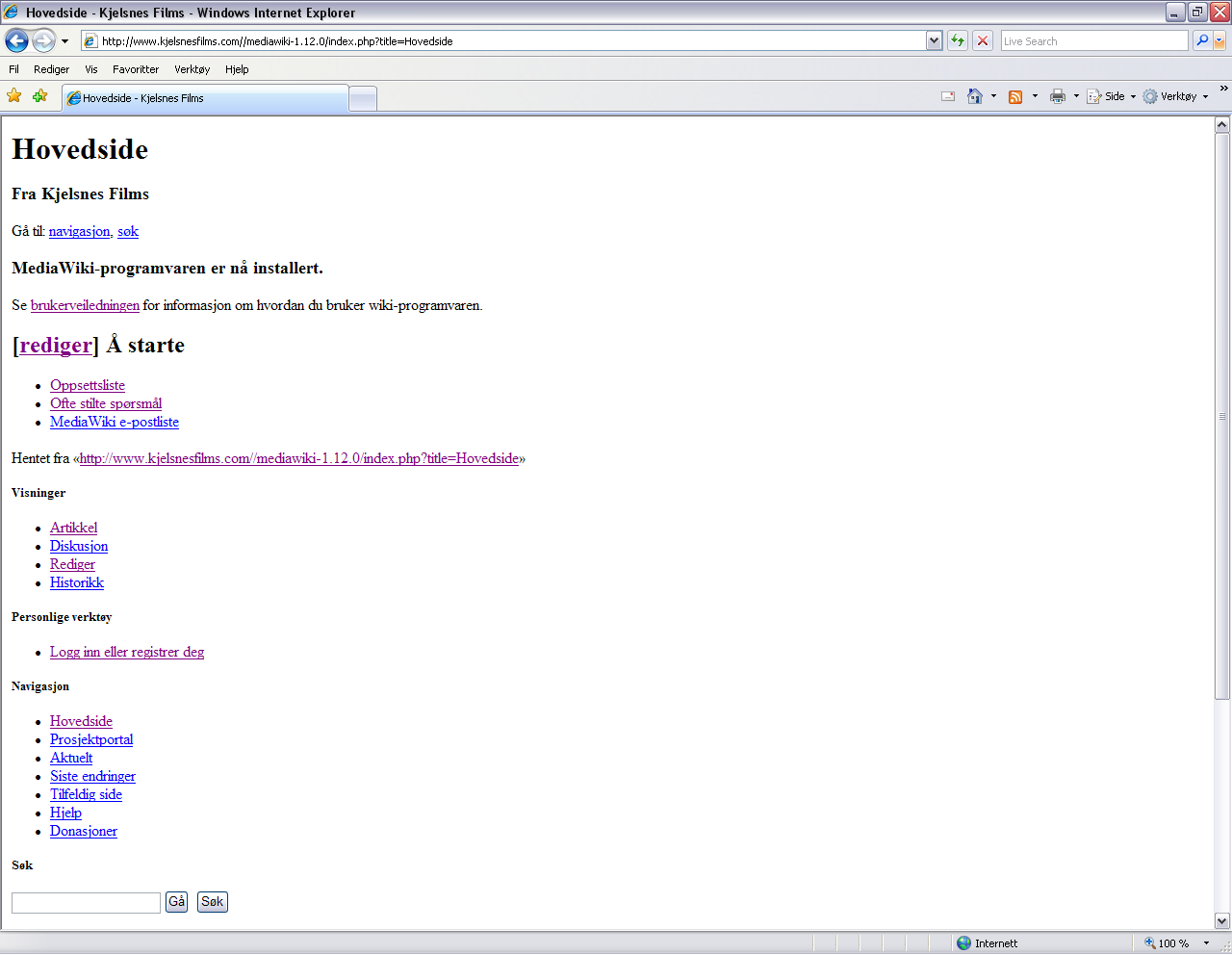Open the Tilfeldig side link
The image size is (1232, 955).
click(86, 794)
